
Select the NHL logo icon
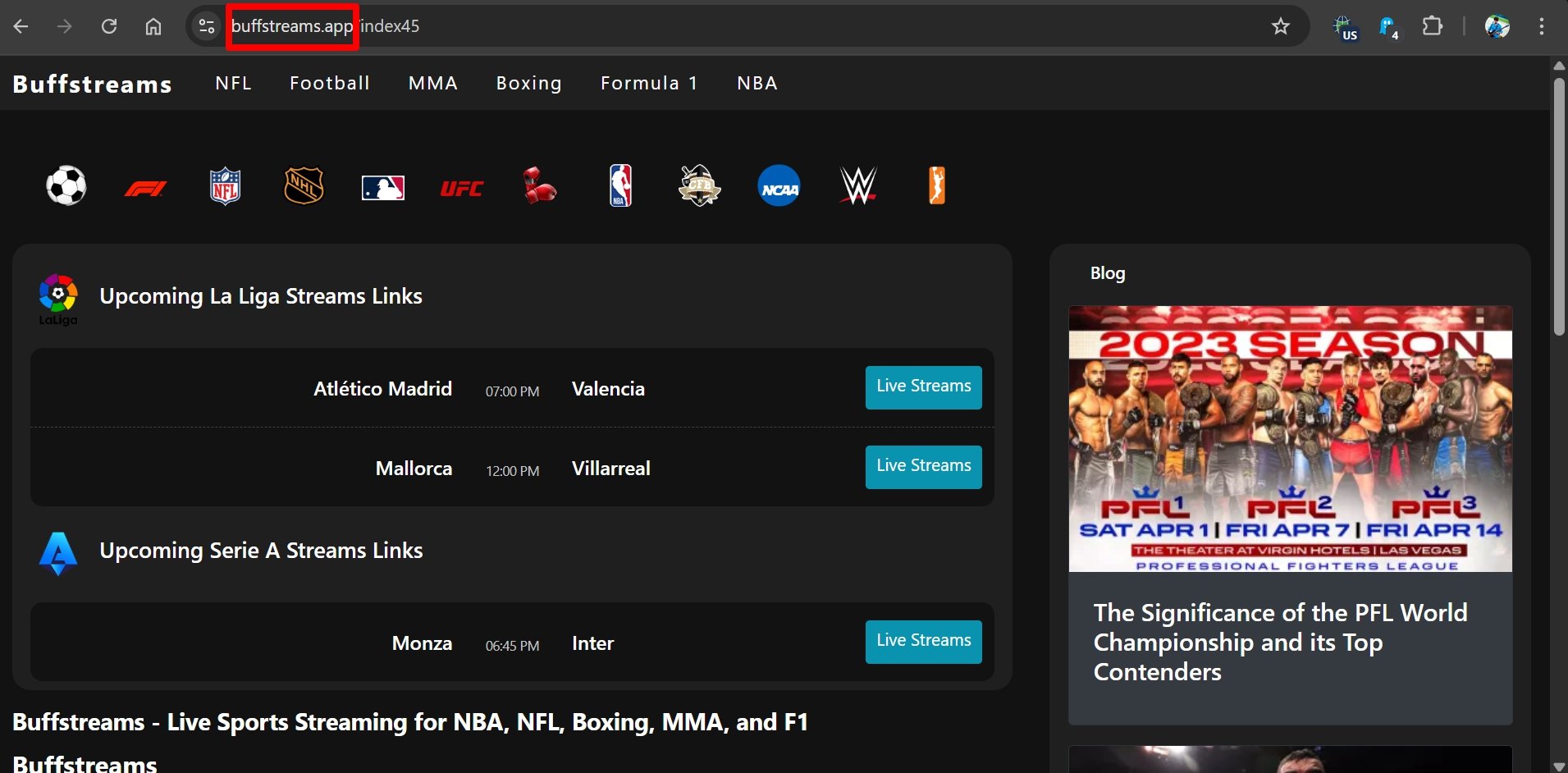(x=304, y=185)
